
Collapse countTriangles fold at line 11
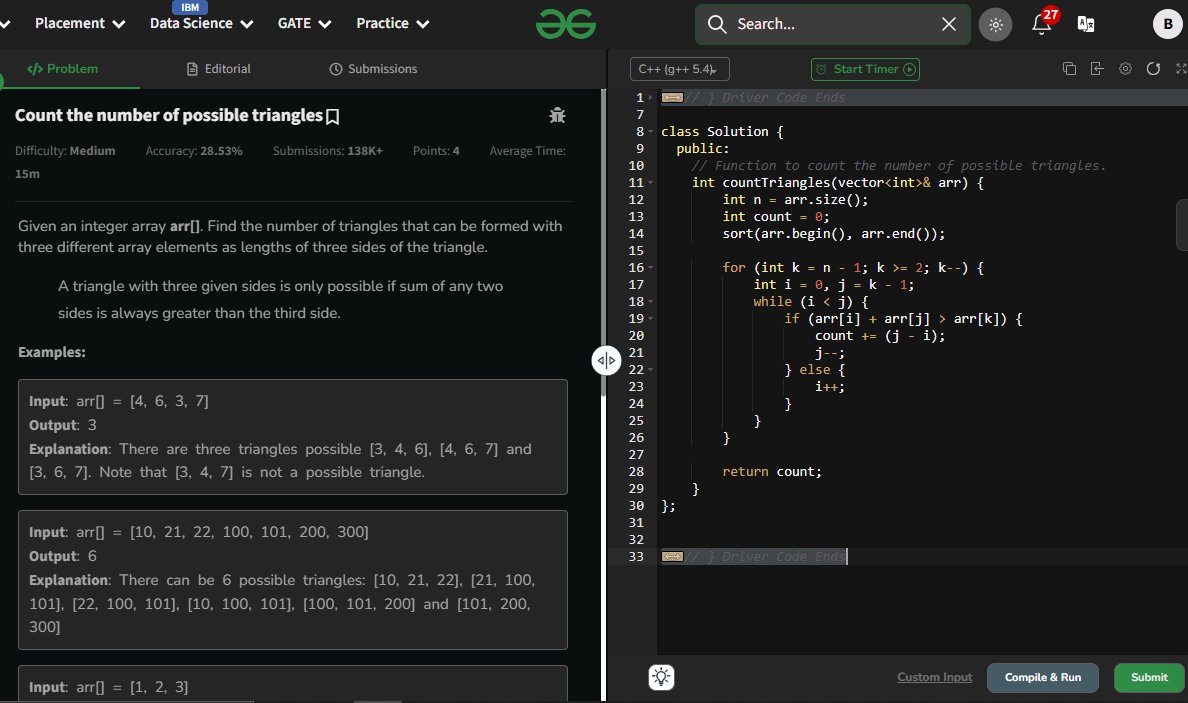pyautogui.click(x=651, y=183)
